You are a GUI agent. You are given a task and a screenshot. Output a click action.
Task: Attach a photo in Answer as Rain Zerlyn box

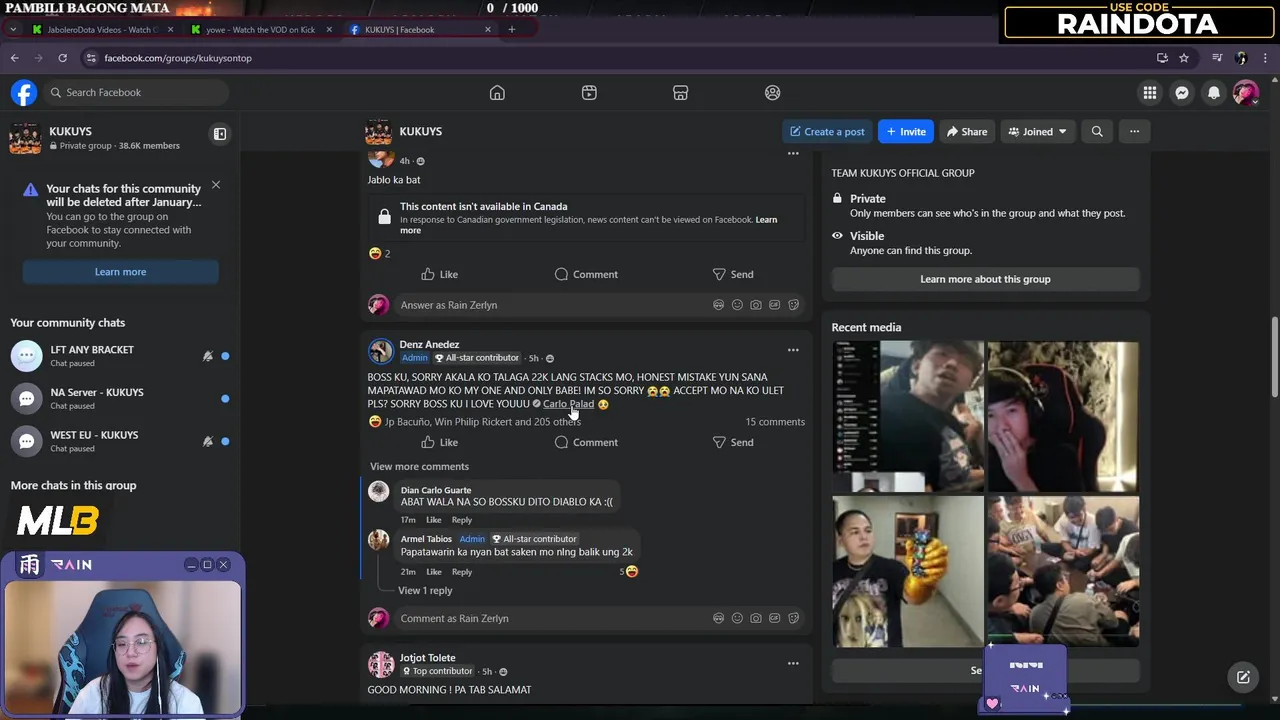tap(756, 305)
